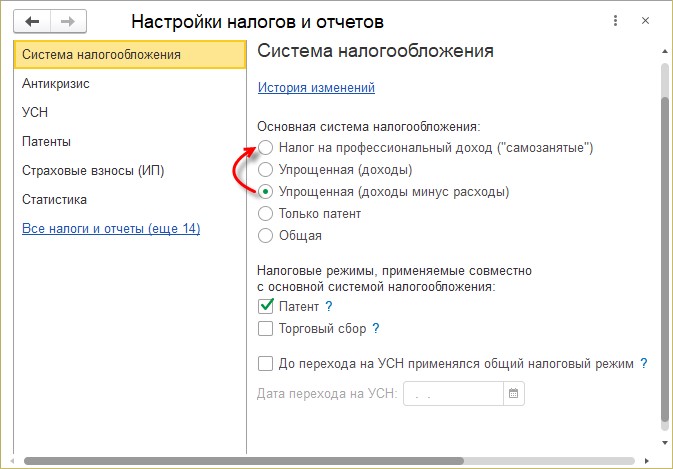The height and width of the screenshot is (469, 673).
Task: Open the Патенты section
Action: (x=130, y=142)
